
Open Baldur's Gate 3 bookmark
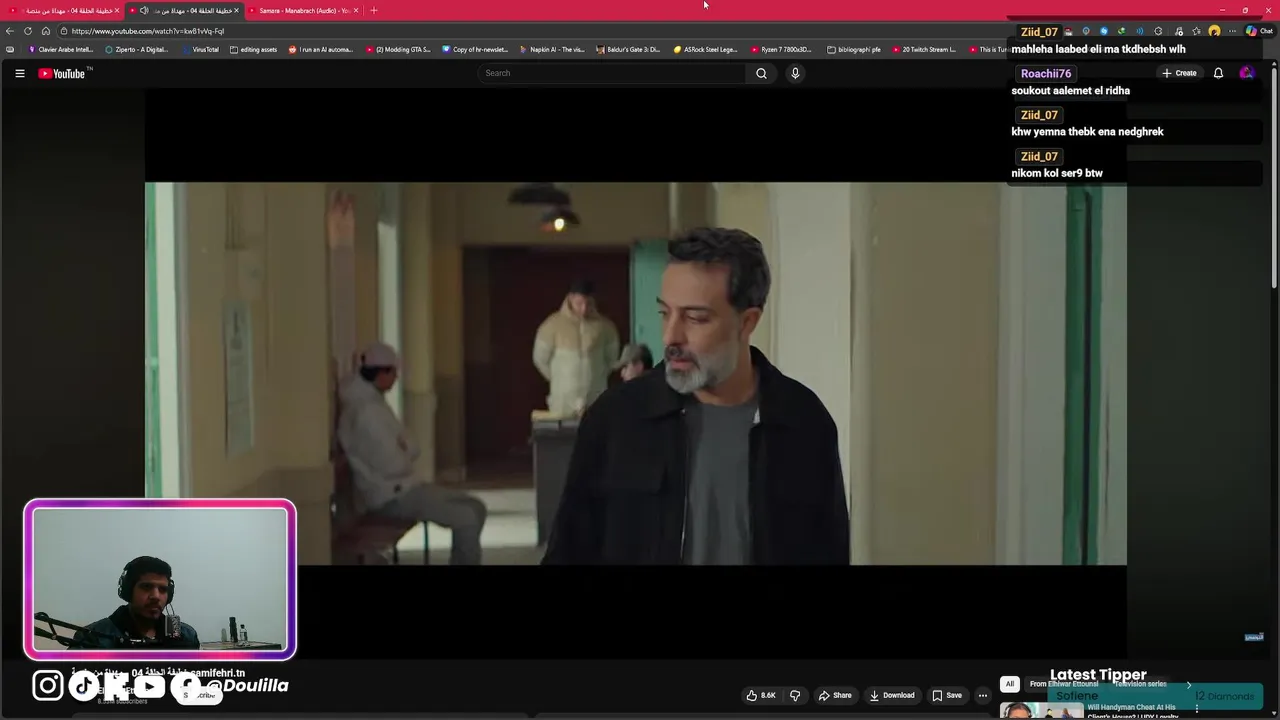(628, 49)
